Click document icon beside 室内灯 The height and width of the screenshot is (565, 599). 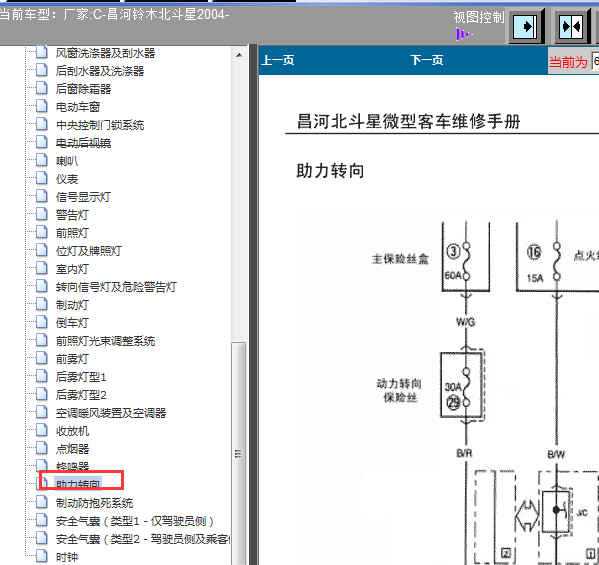point(42,268)
